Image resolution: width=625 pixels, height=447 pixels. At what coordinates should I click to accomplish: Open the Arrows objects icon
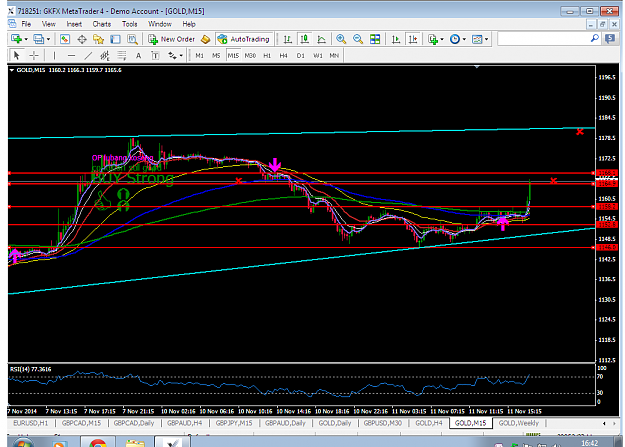click(x=172, y=55)
